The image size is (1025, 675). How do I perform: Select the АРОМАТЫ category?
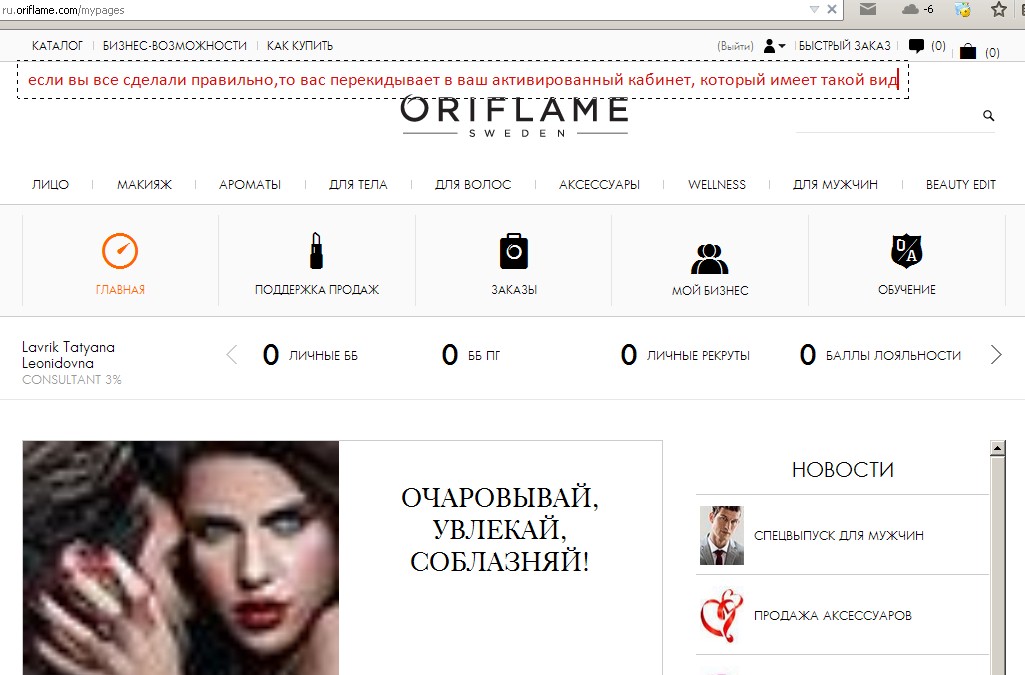pyautogui.click(x=250, y=185)
